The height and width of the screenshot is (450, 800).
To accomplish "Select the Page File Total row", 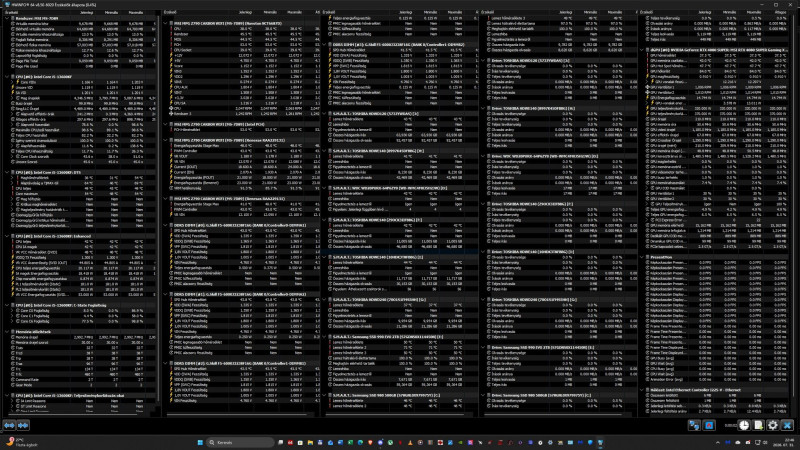I will pyautogui.click(x=81, y=61).
